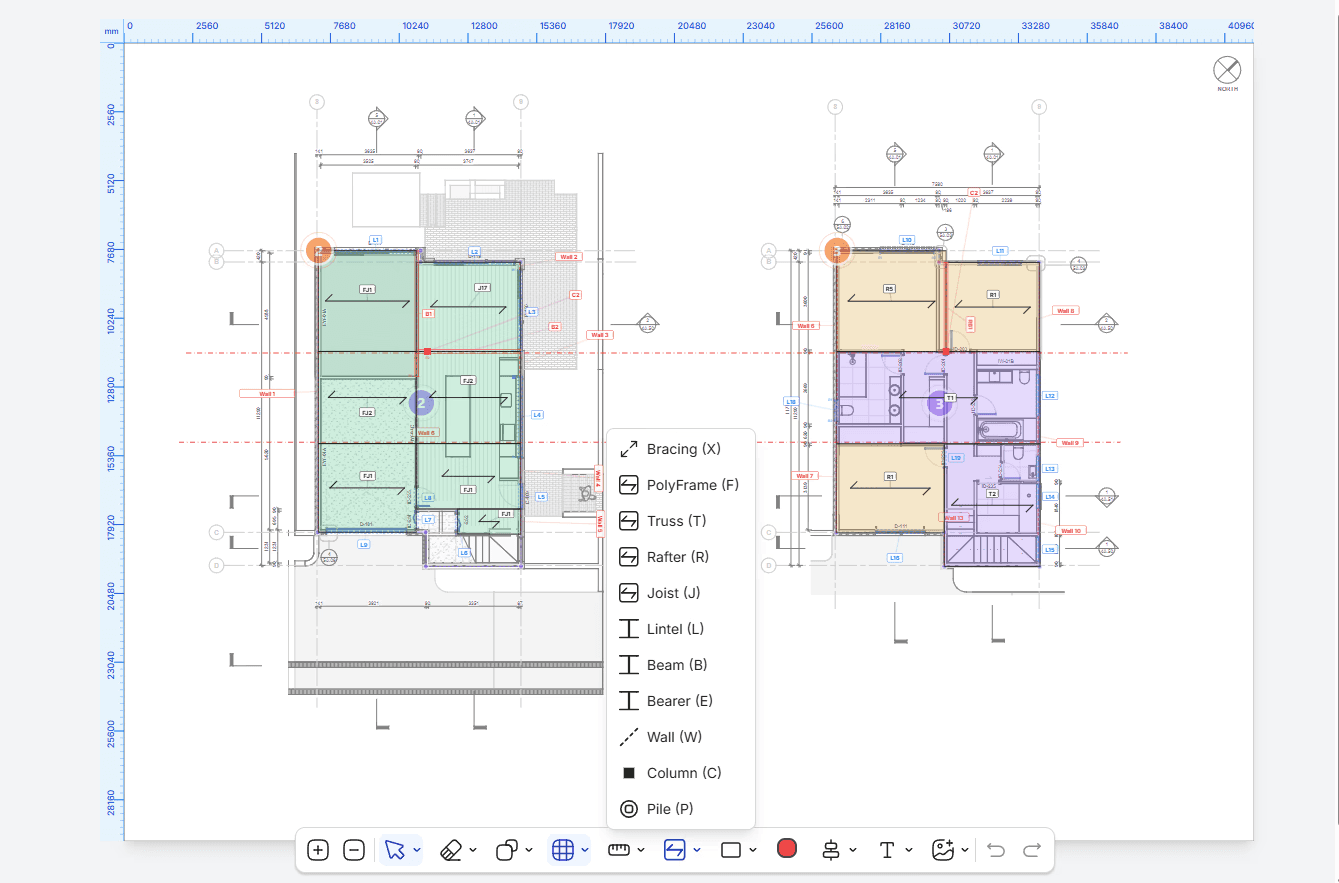The image size is (1339, 883).
Task: Open the image insert tool dropdown arrow
Action: [965, 850]
